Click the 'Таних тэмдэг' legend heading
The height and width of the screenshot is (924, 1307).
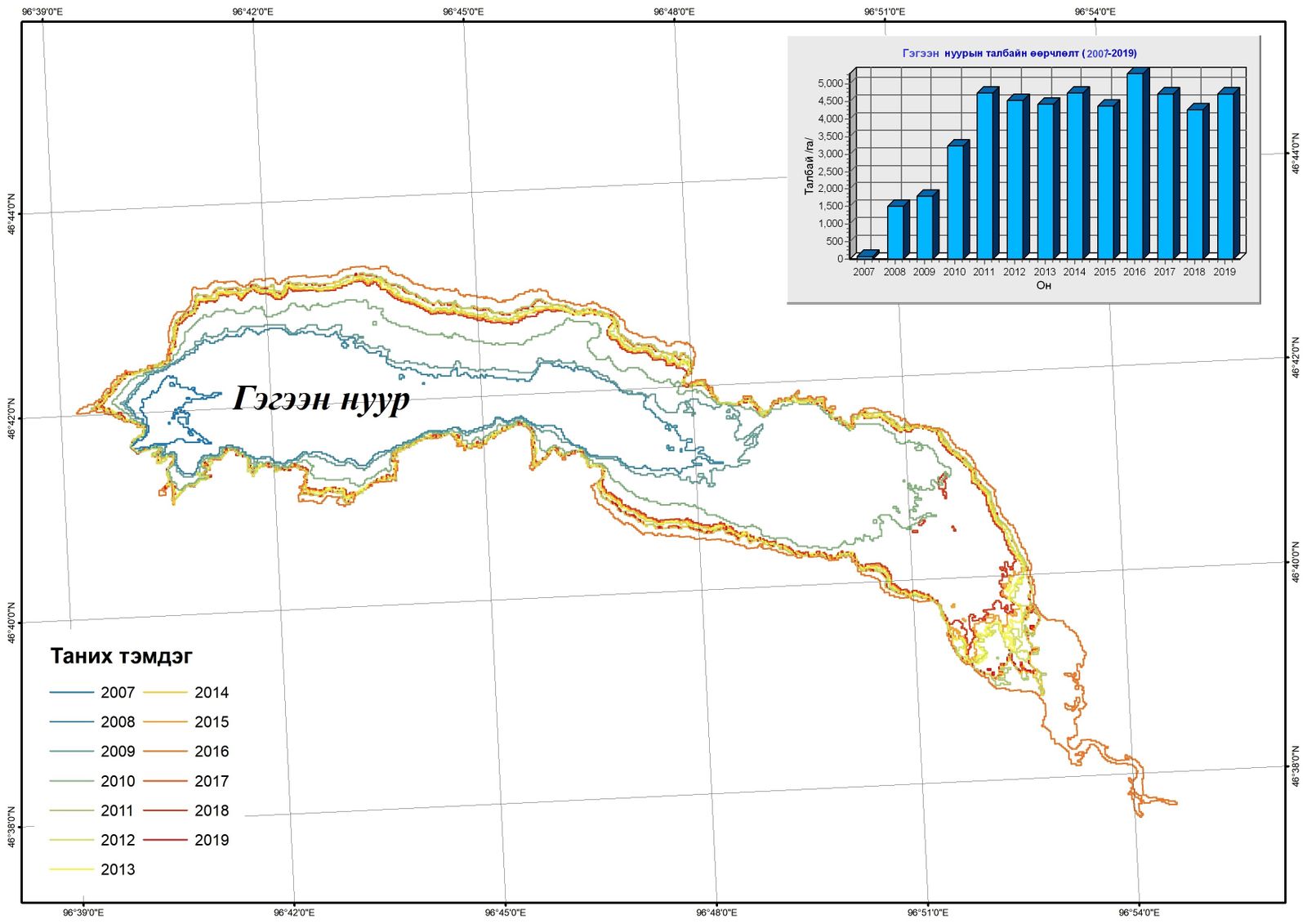click(121, 656)
